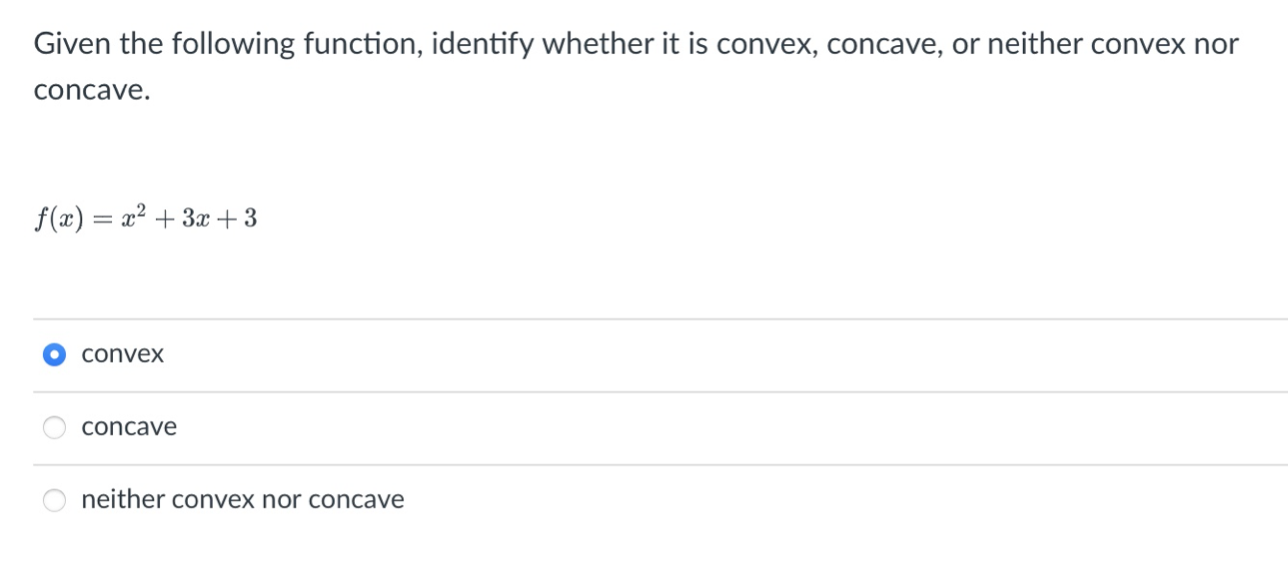Click the neither convex nor concave label
The image size is (1288, 576).
click(x=241, y=498)
